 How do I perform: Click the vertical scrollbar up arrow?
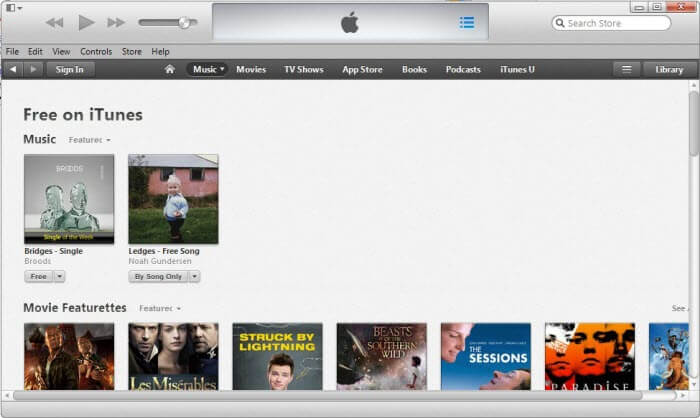tap(693, 85)
